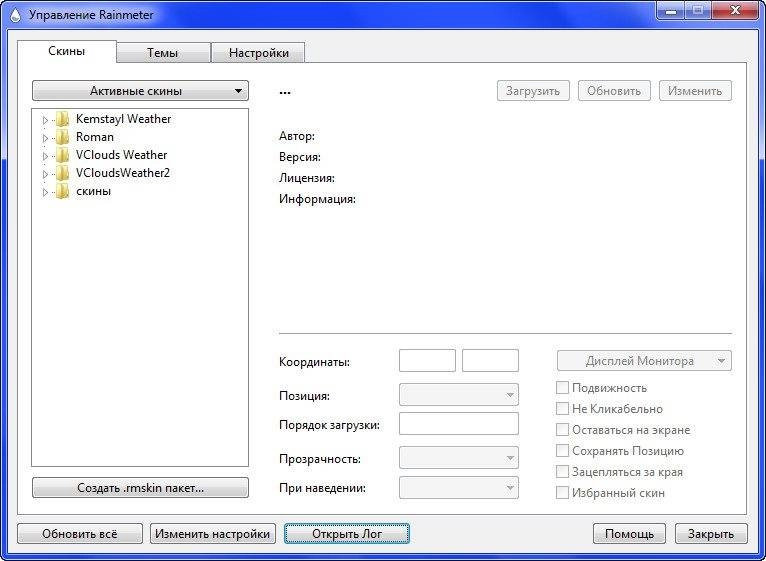Maximize the Управление Rainmeter window
Viewport: 766px width, 561px height.
[698, 11]
